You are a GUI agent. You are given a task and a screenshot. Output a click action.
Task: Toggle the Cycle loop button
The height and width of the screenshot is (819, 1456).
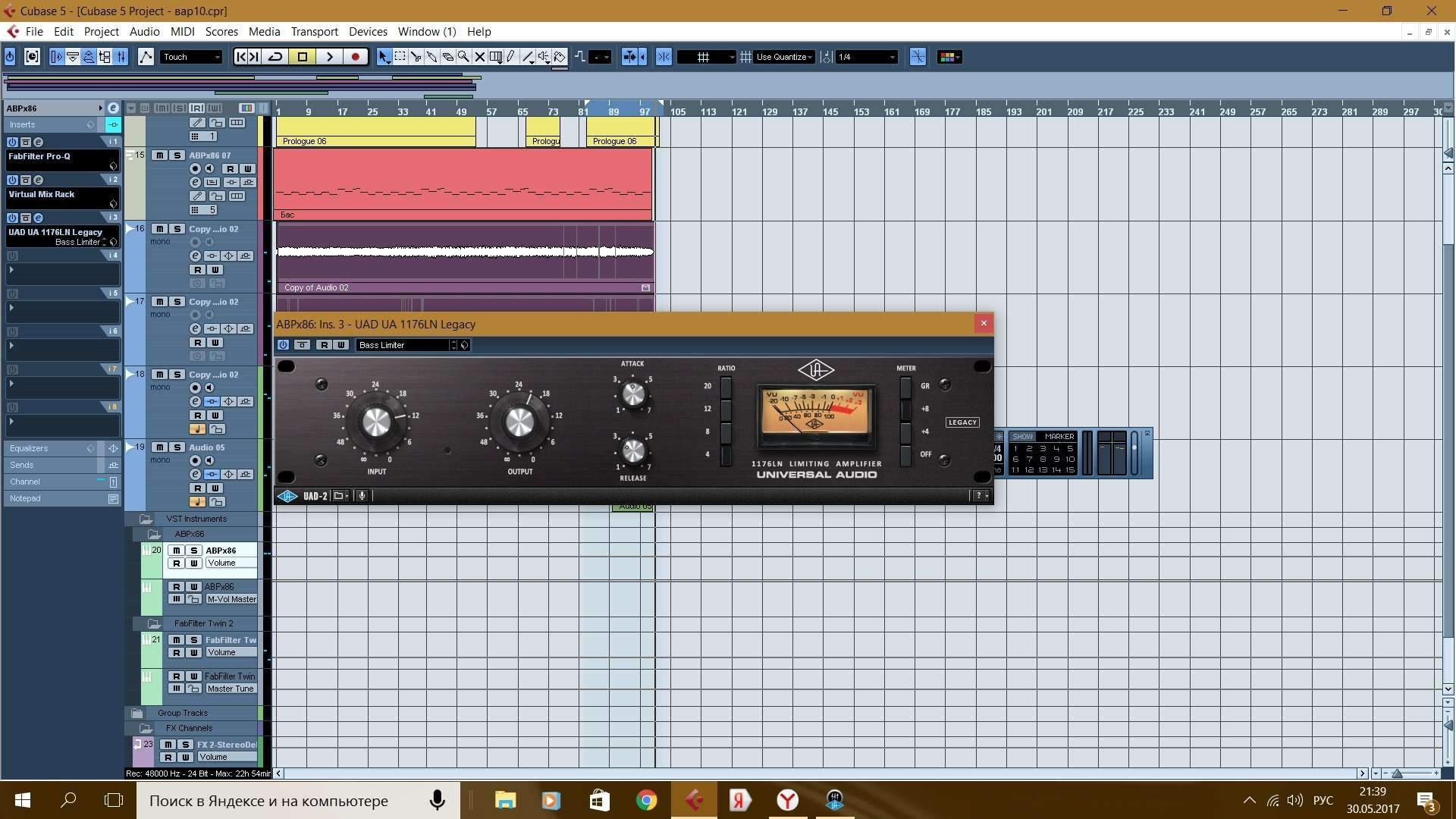(276, 57)
